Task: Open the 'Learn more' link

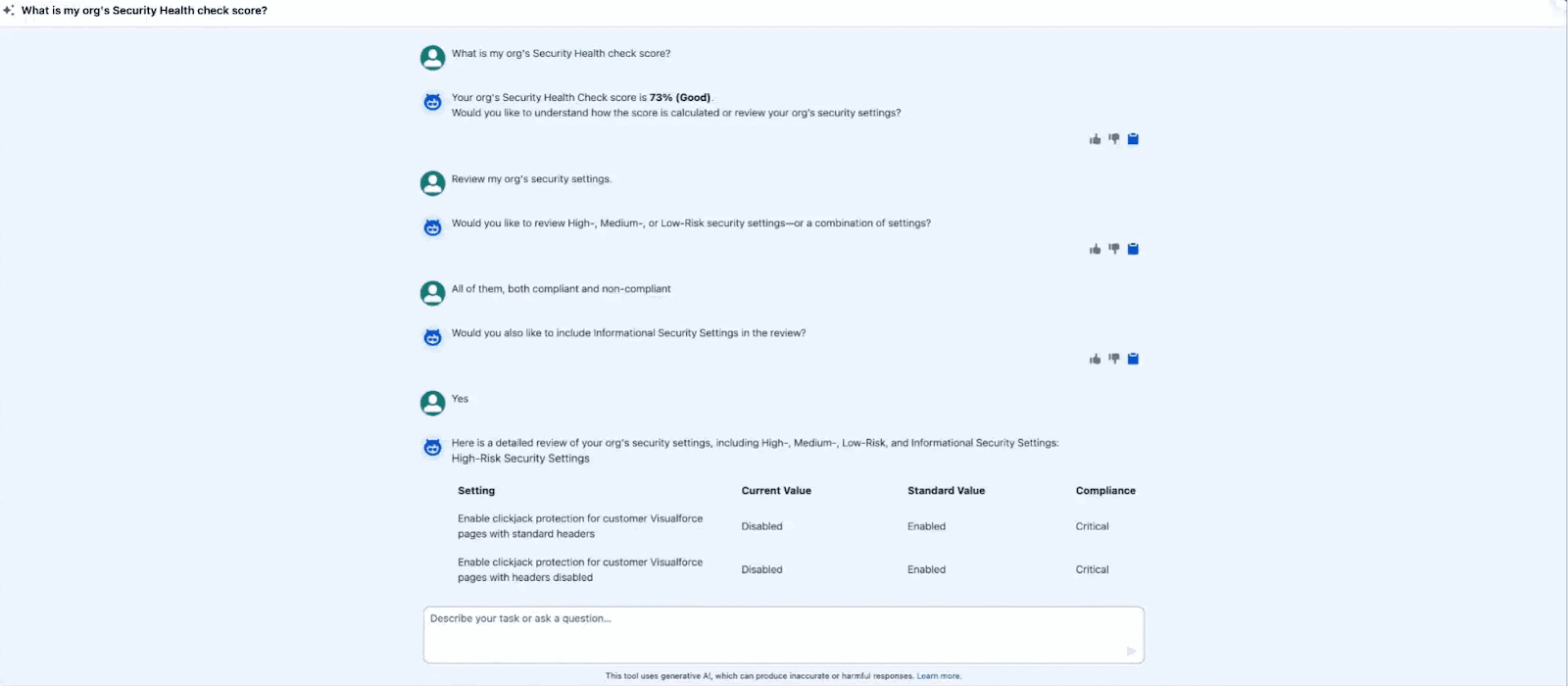Action: (x=938, y=676)
